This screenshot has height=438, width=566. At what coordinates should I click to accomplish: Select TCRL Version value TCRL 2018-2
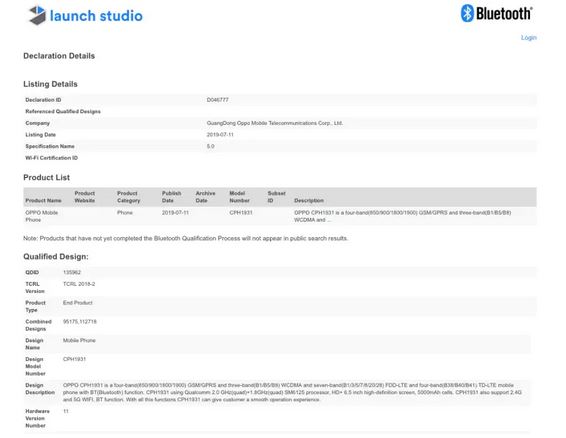pos(79,284)
